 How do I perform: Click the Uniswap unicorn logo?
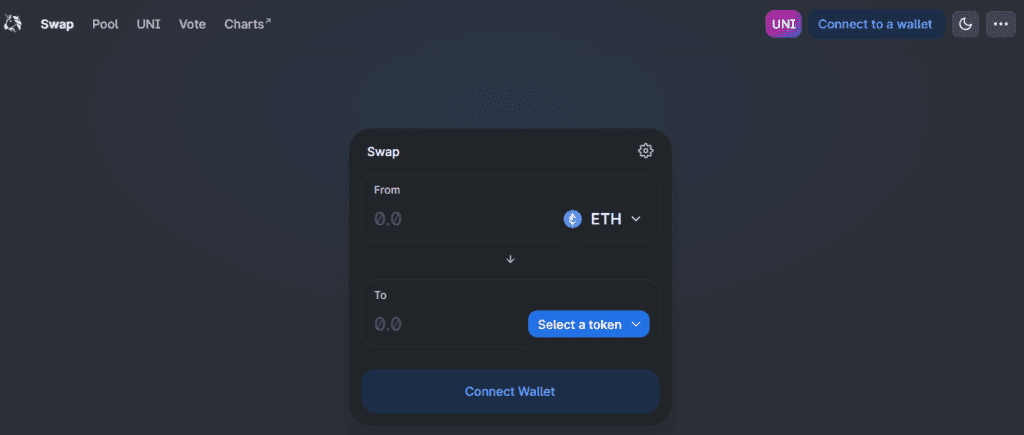click(12, 24)
